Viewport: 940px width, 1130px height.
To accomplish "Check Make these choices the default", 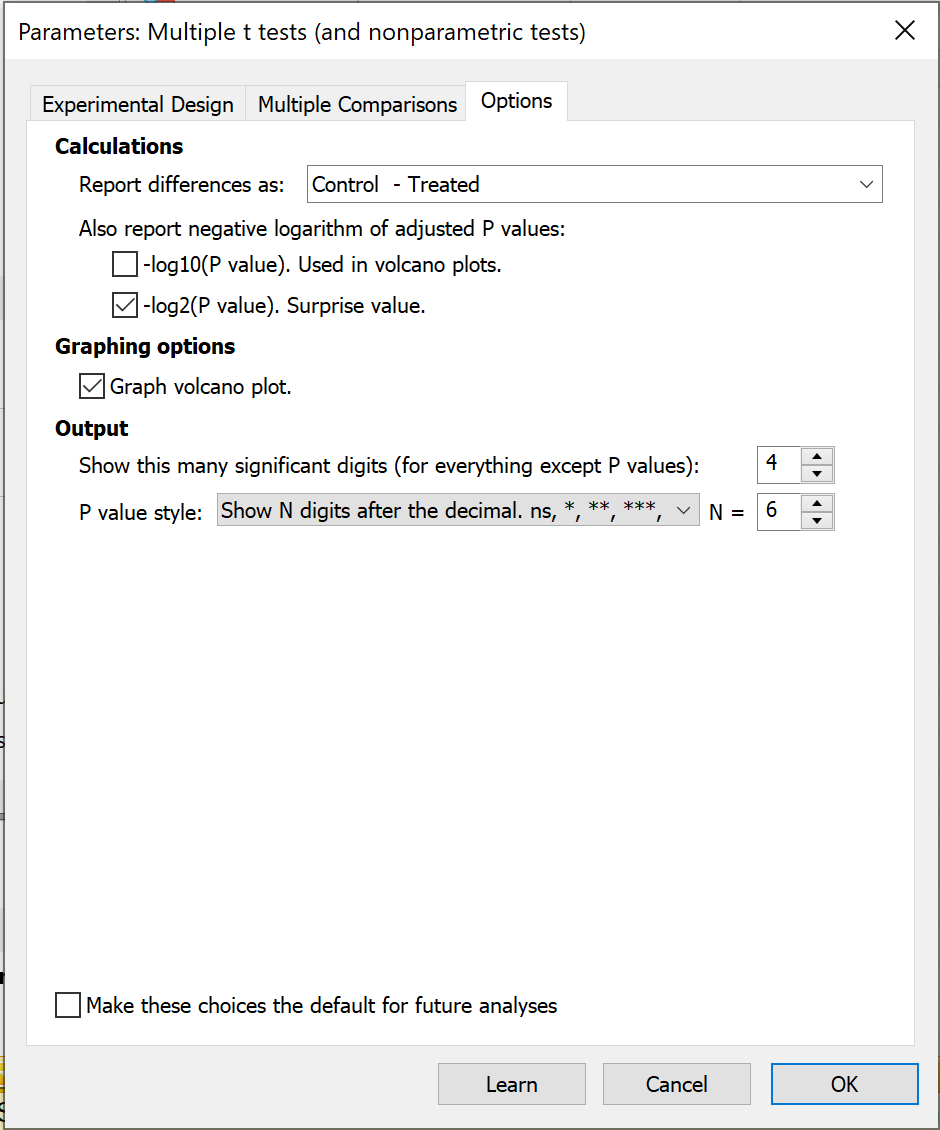I will [x=68, y=1005].
